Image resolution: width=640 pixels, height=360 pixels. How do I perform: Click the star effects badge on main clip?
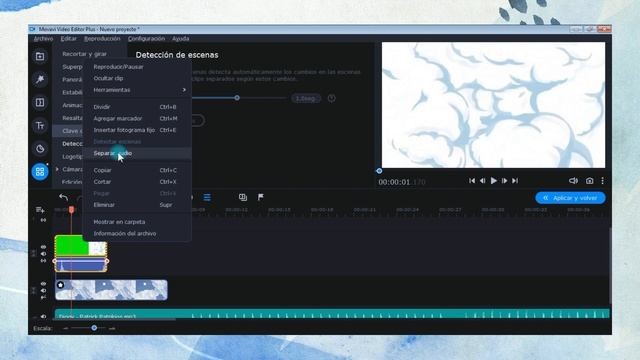click(x=60, y=285)
